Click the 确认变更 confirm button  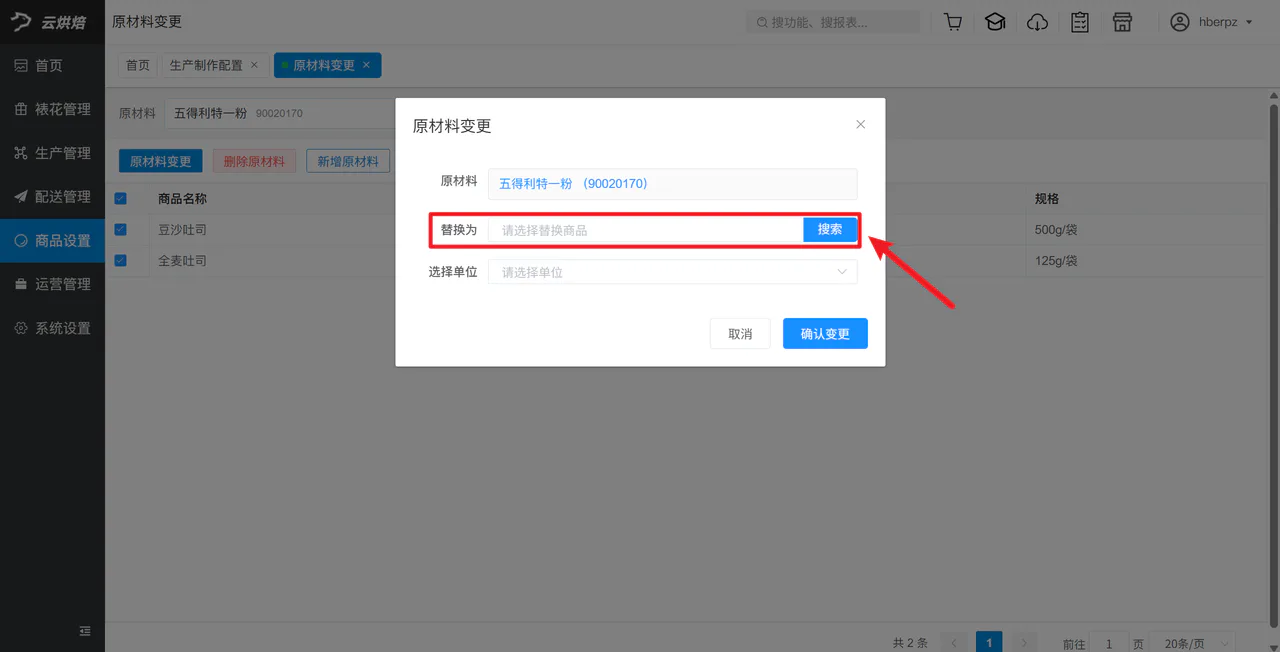click(x=825, y=334)
